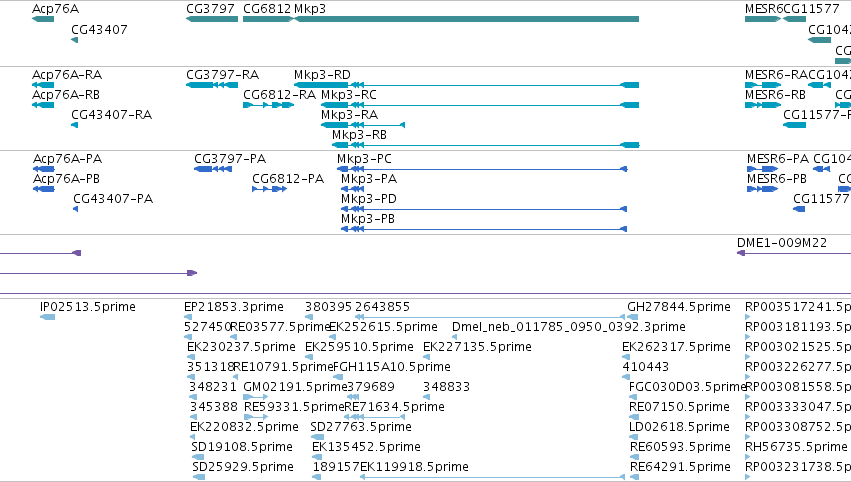This screenshot has width=851, height=482.
Task: Click the 410443 feature
Action: (x=625, y=377)
